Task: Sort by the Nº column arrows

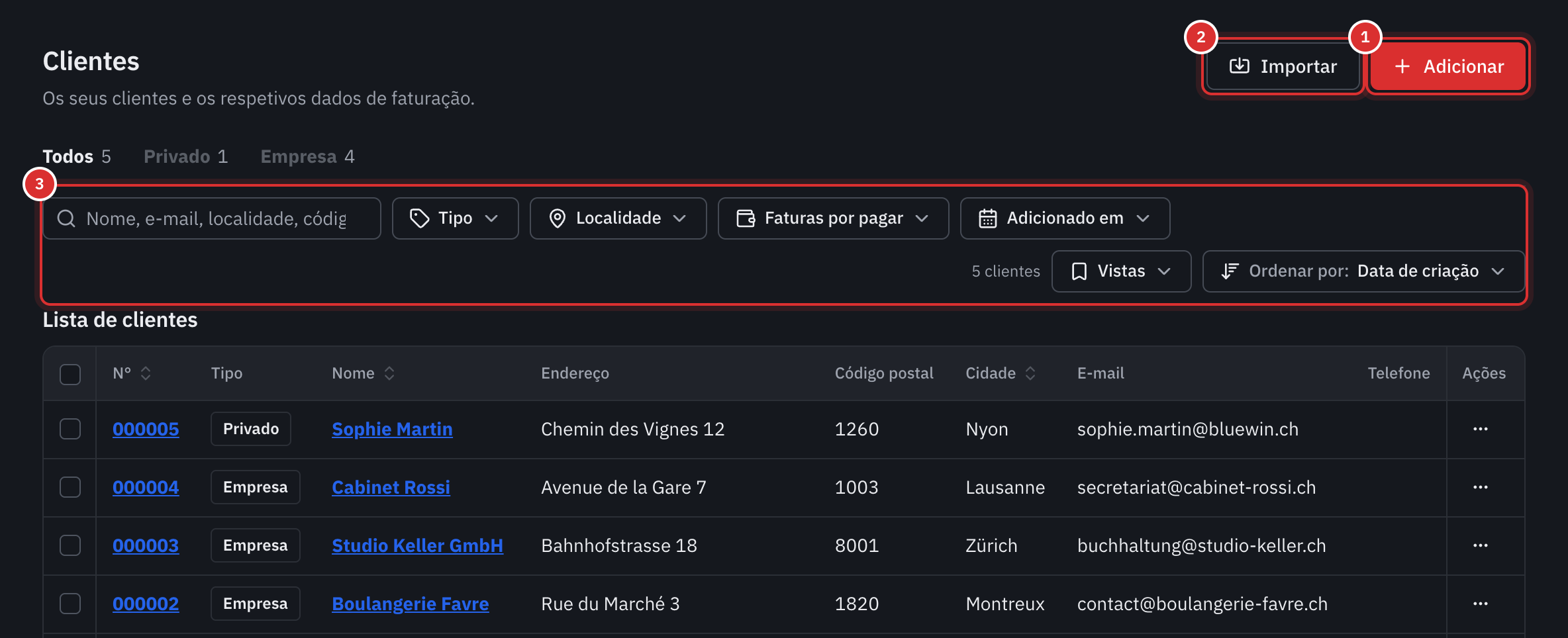Action: coord(146,373)
